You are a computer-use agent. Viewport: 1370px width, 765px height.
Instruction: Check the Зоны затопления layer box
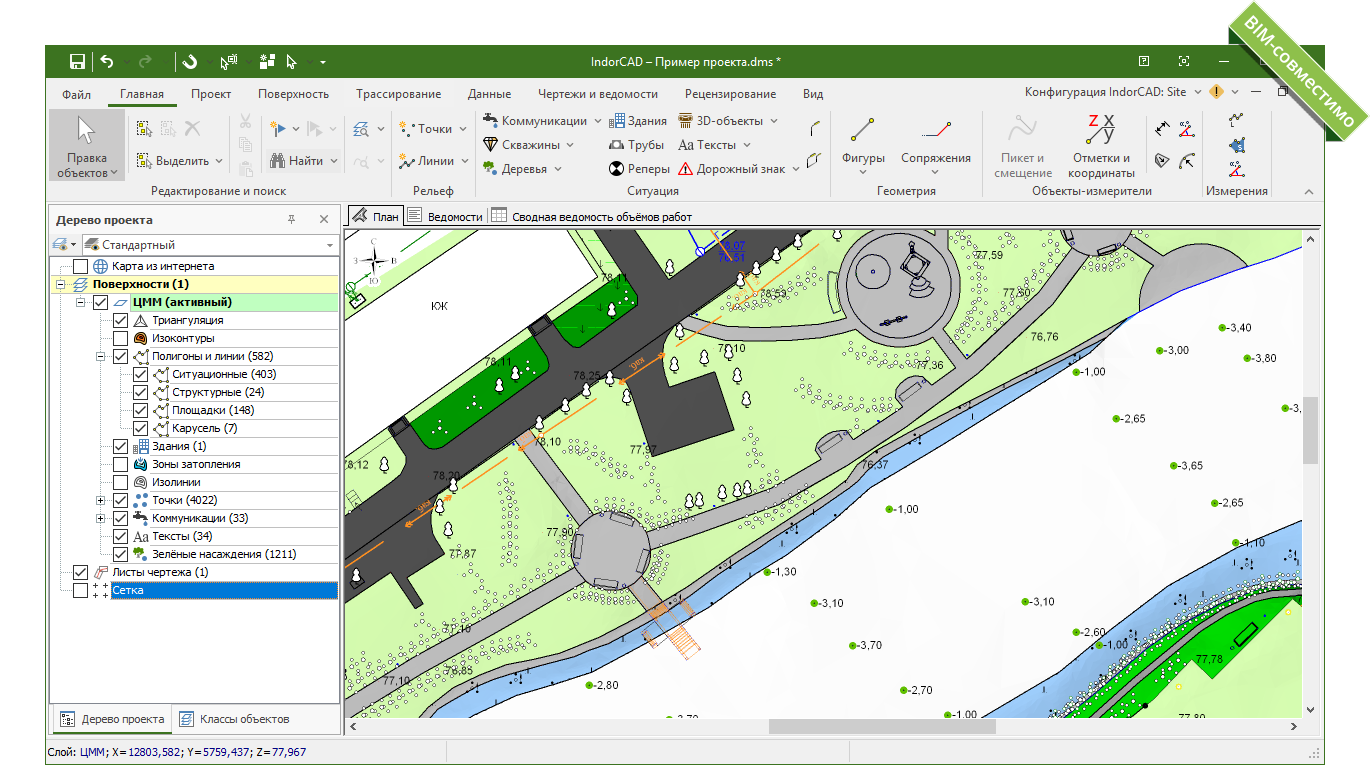coord(120,465)
